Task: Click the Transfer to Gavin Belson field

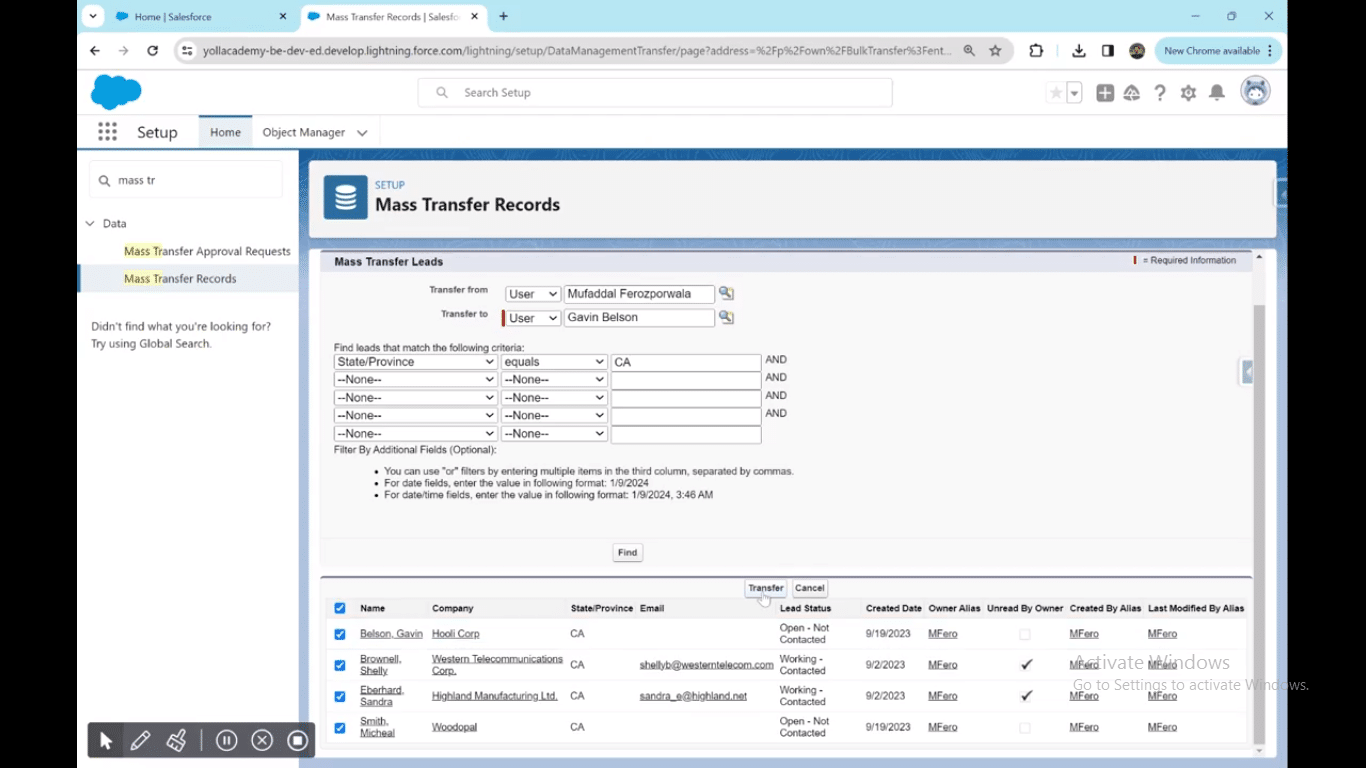Action: tap(639, 318)
